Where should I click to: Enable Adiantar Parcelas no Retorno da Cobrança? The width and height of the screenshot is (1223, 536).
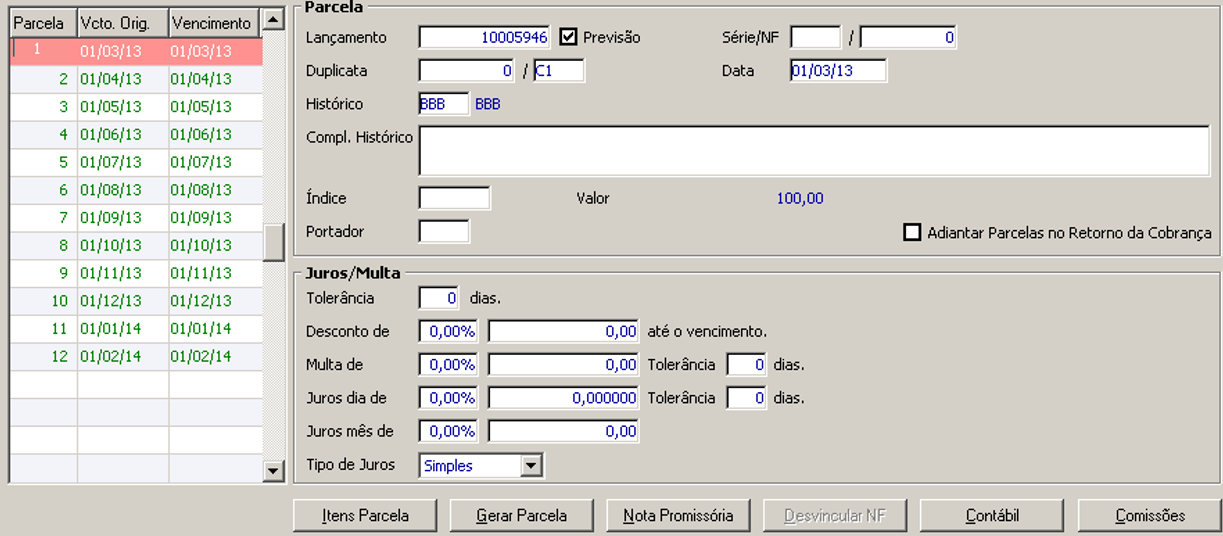(911, 232)
